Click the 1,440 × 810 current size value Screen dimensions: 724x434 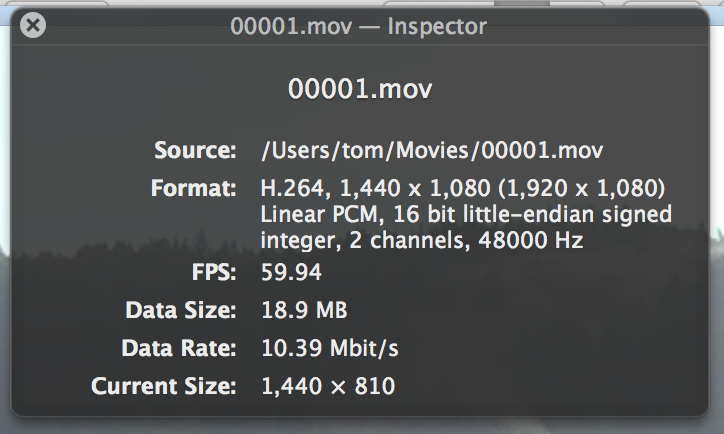point(328,386)
